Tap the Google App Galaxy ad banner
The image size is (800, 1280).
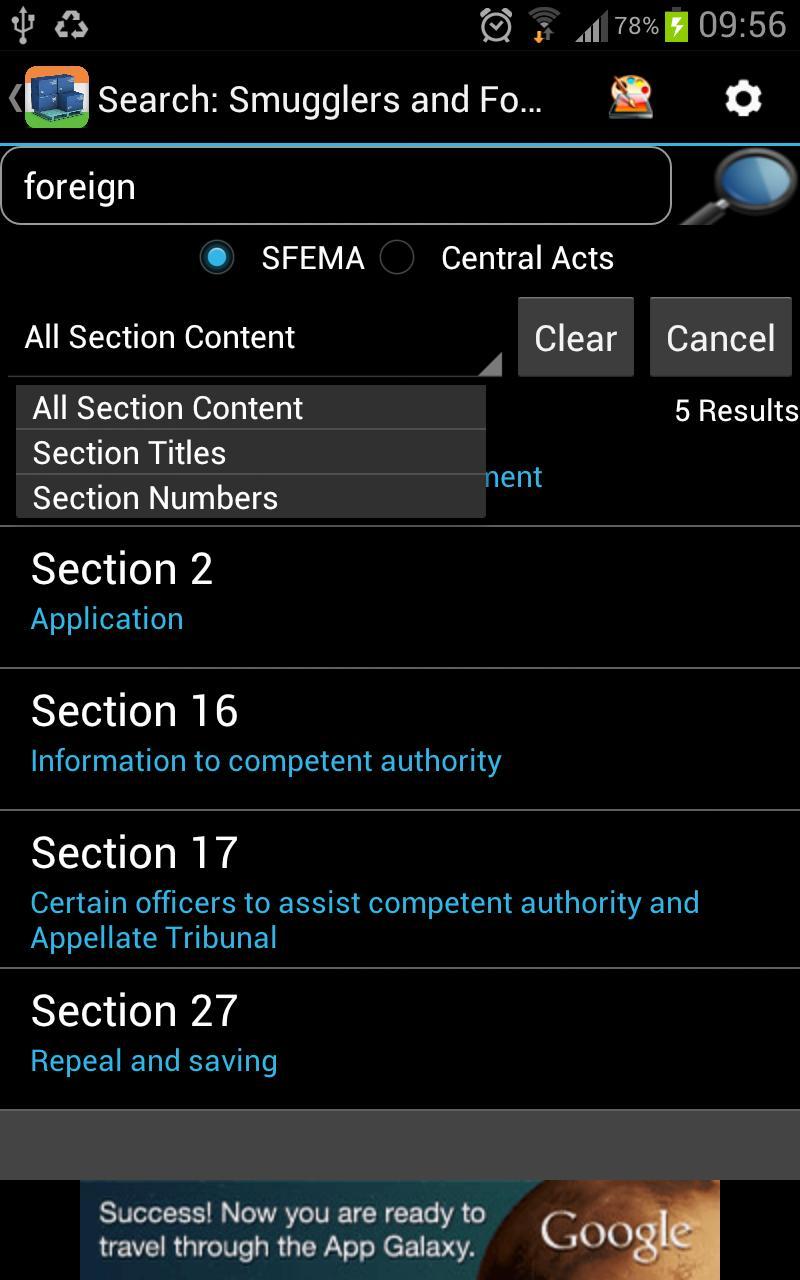(400, 1230)
